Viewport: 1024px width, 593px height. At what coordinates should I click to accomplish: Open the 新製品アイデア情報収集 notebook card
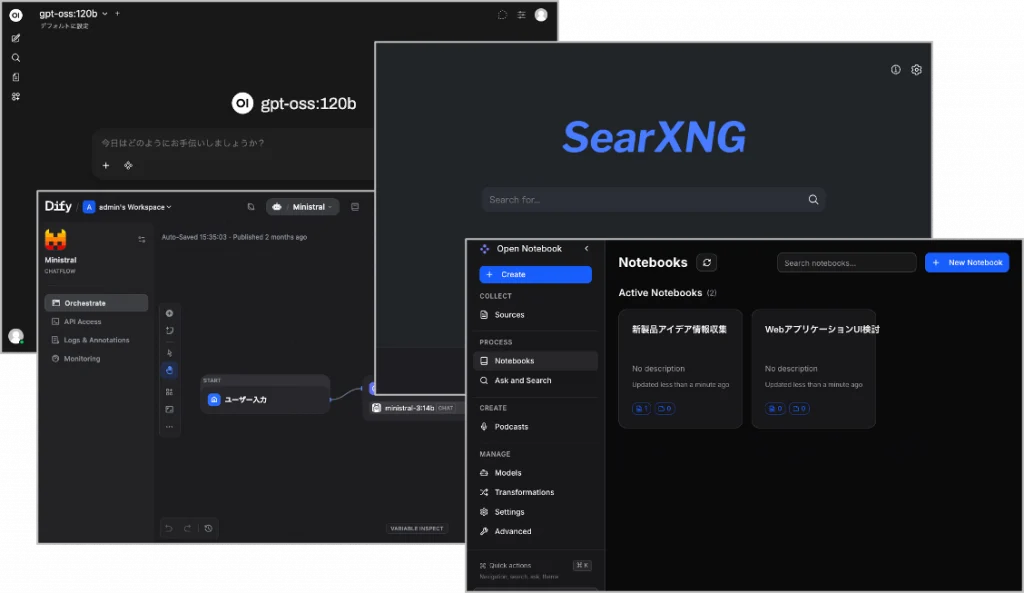pyautogui.click(x=680, y=367)
